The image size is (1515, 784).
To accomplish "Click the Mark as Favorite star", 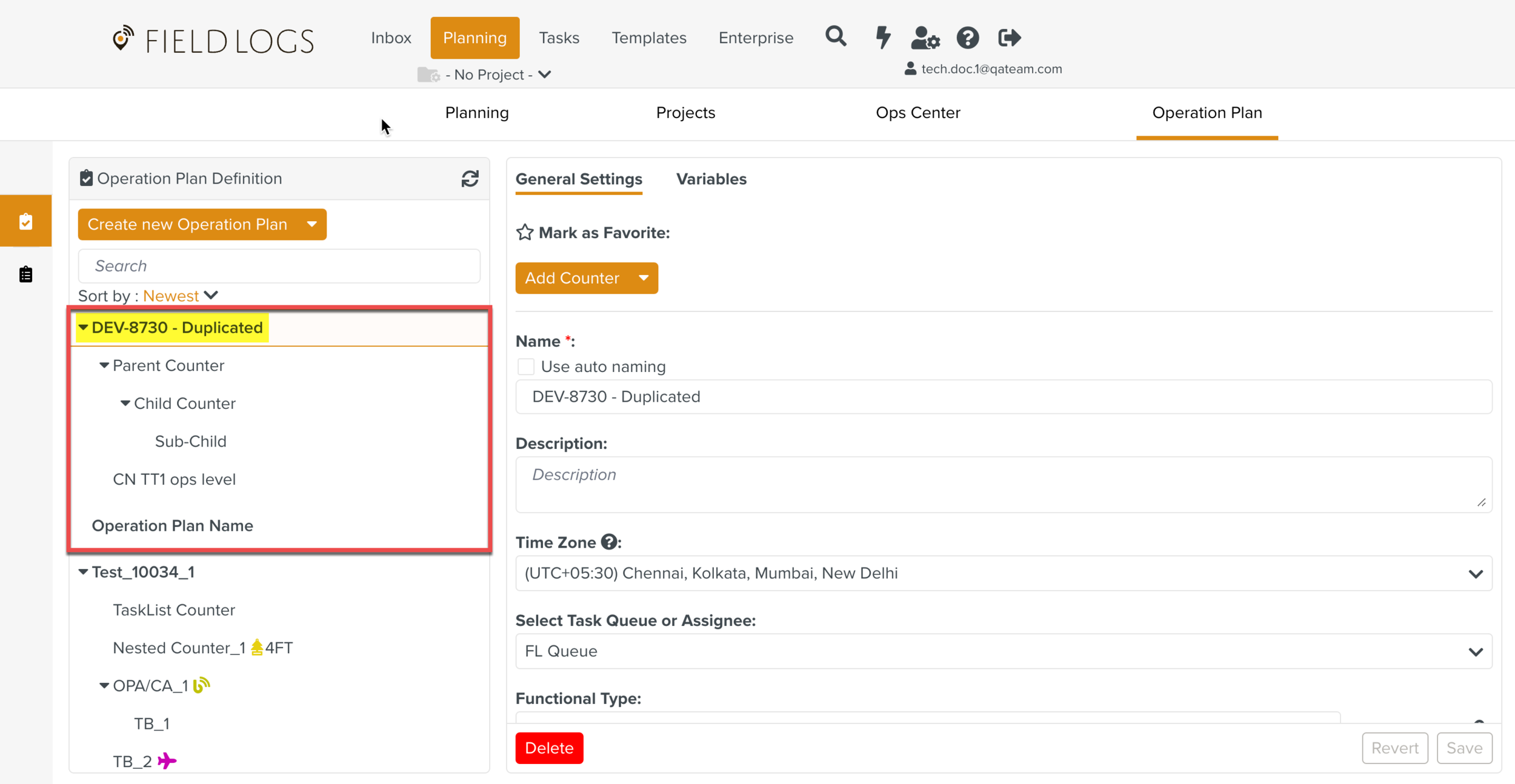I will (525, 233).
